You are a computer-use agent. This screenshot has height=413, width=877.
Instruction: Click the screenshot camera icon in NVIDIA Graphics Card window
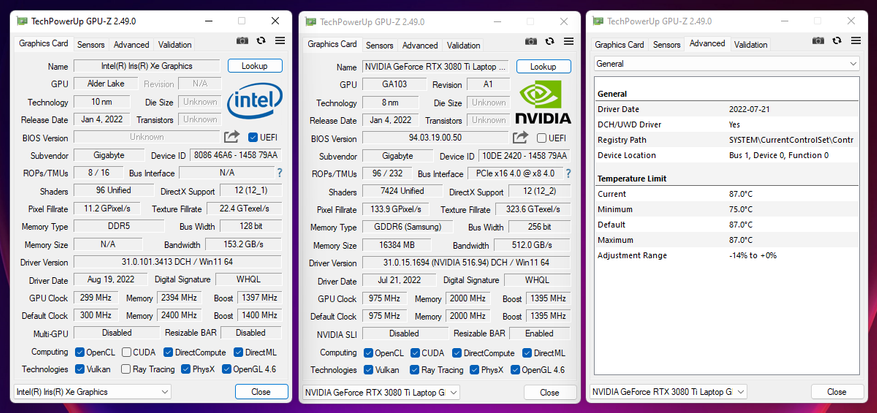click(531, 41)
